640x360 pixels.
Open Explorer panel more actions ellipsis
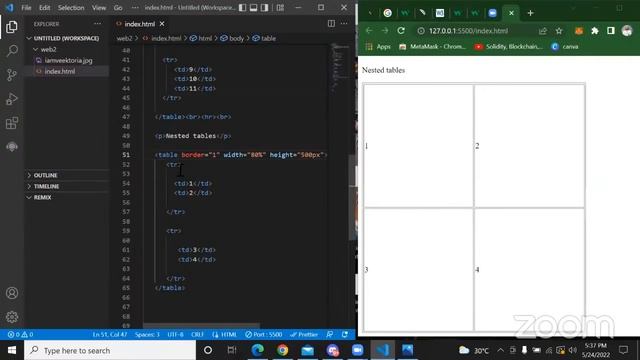pos(98,24)
